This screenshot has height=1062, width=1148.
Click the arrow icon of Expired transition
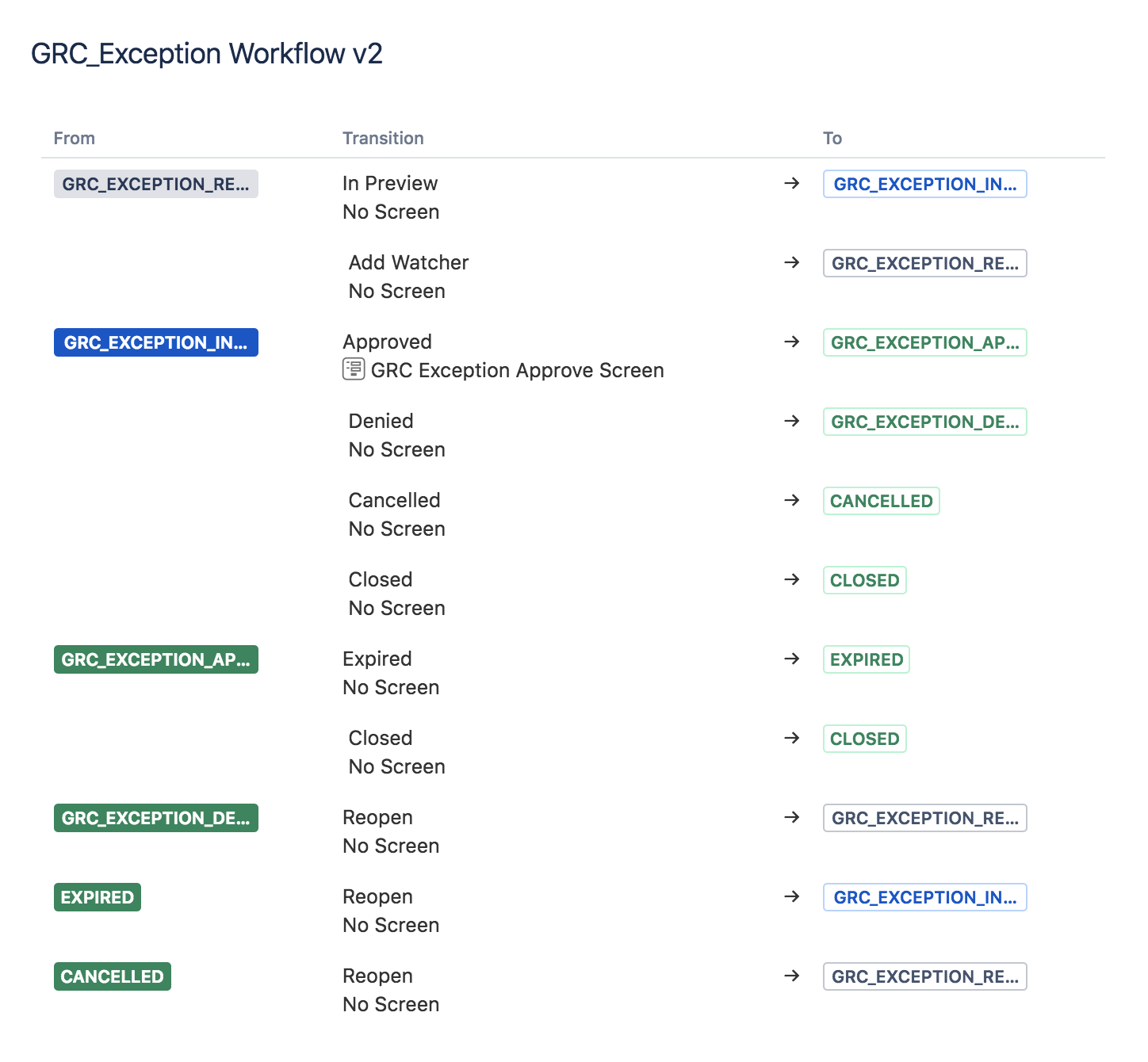coord(791,659)
